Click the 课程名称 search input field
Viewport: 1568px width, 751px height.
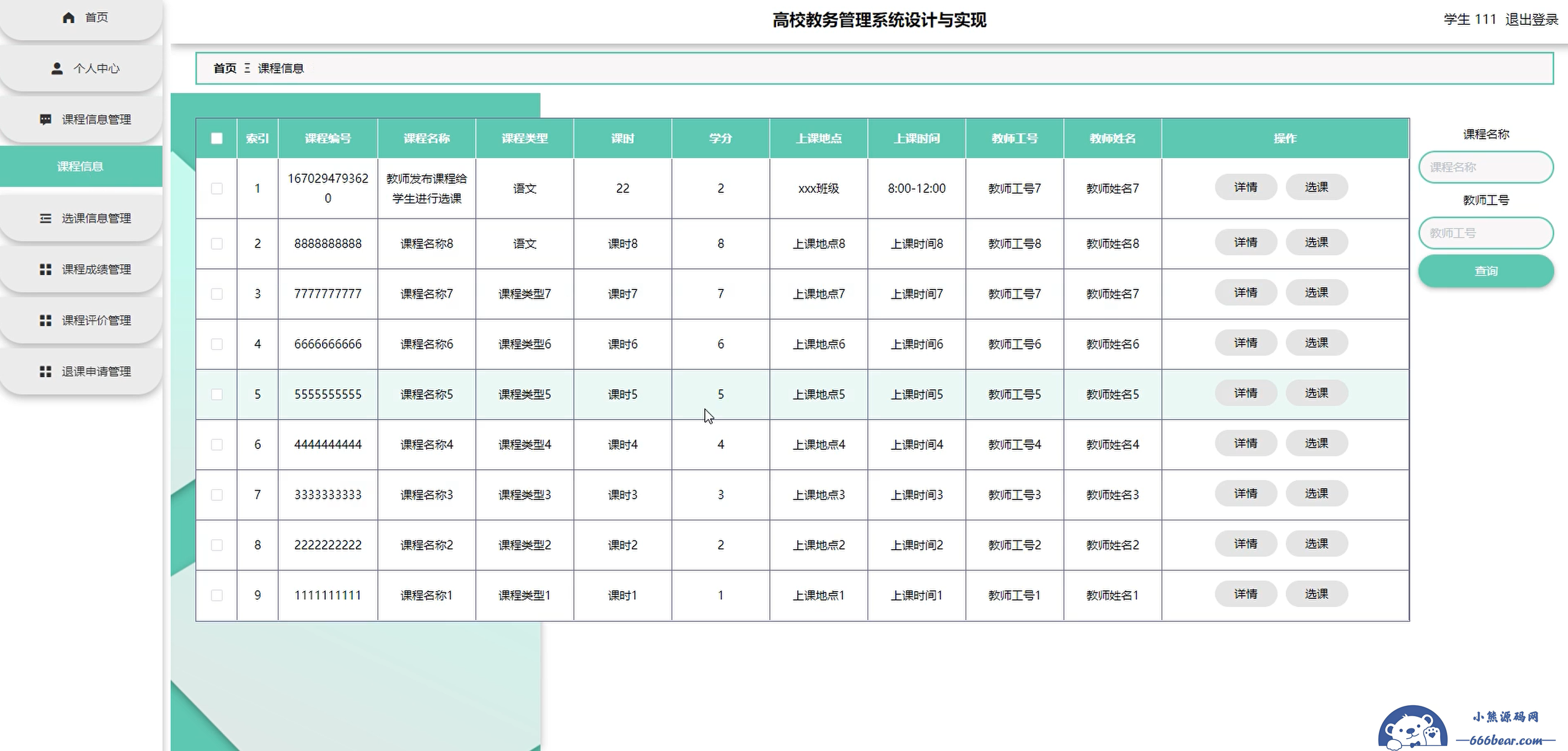[1486, 167]
